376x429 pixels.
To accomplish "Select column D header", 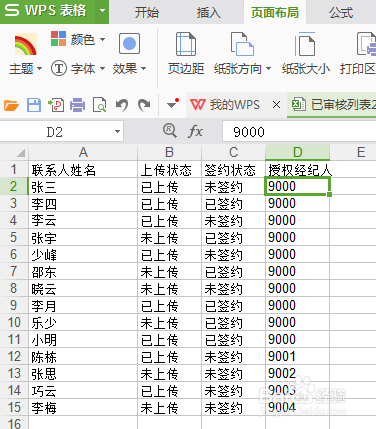I will coord(297,152).
